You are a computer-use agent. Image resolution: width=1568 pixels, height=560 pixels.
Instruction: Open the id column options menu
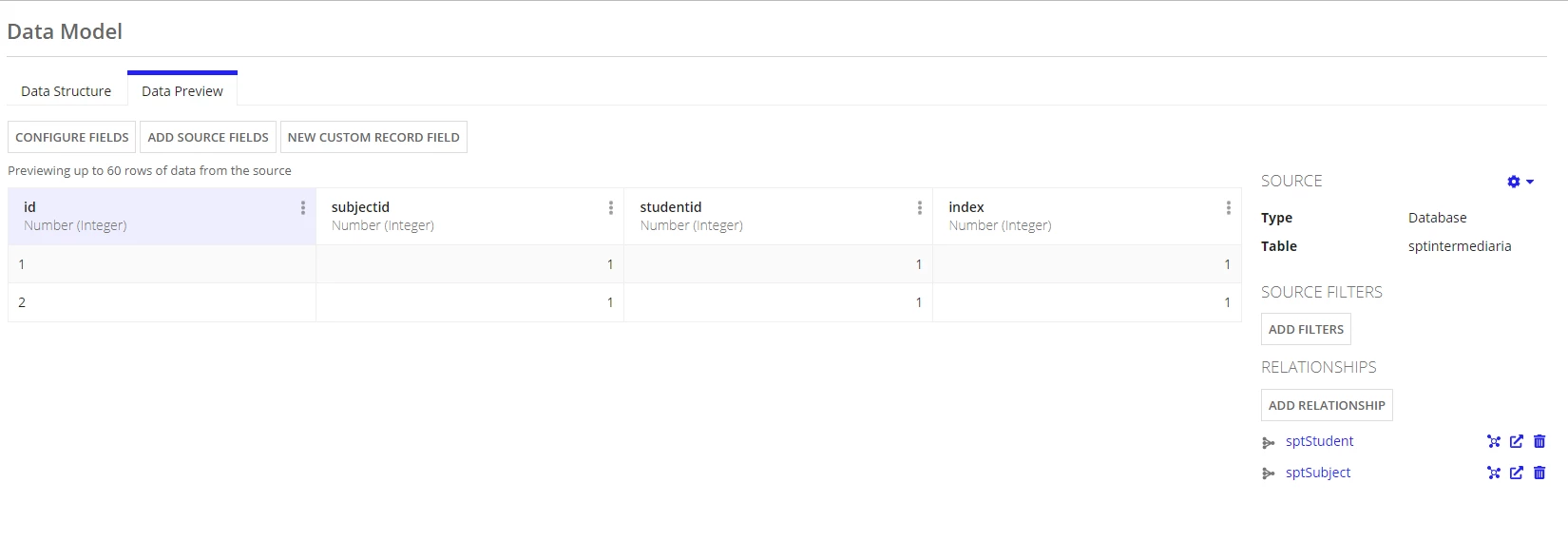(303, 207)
